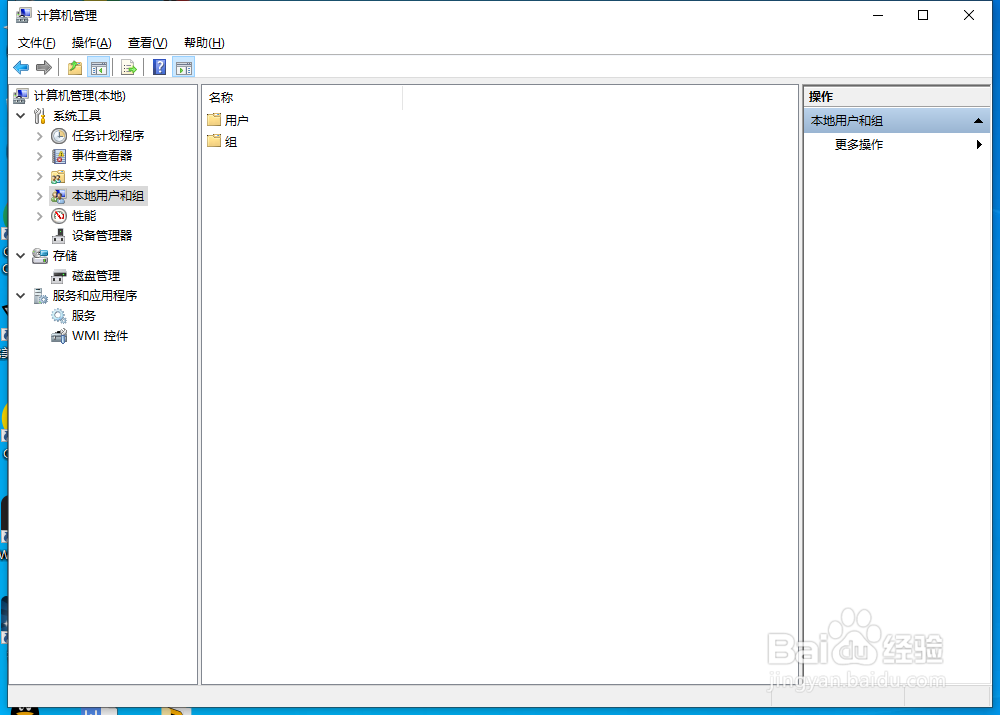Click the 任务计划程序 clock icon

(x=59, y=136)
